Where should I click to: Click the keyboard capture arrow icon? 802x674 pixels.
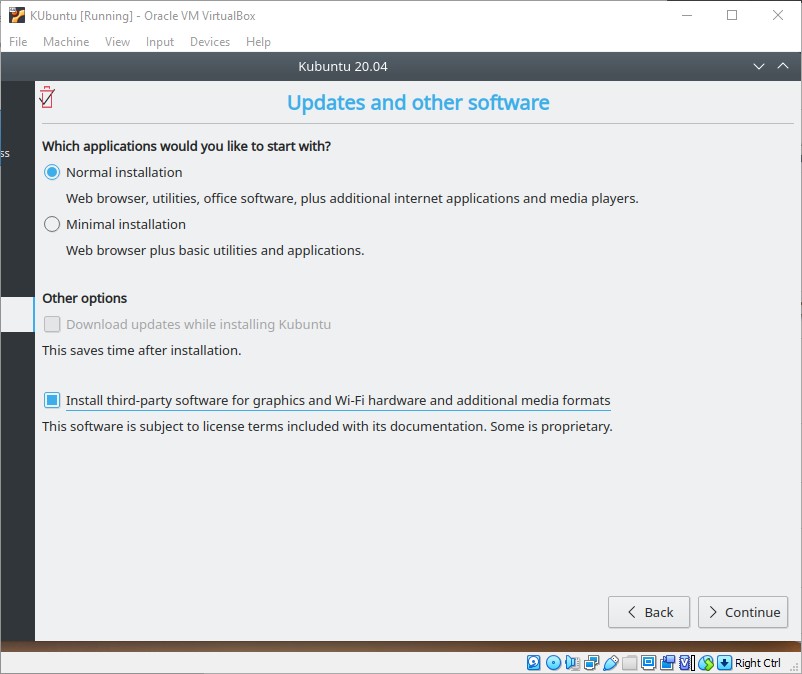724,663
